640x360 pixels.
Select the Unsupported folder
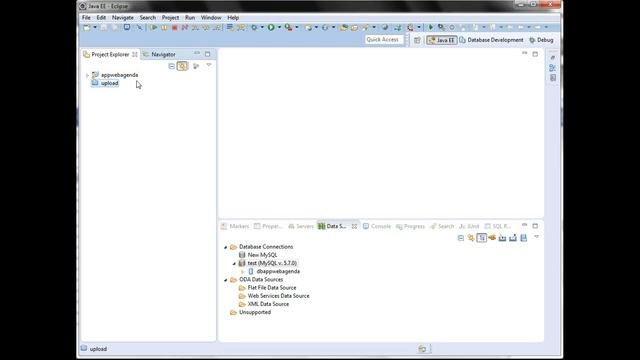(x=255, y=312)
